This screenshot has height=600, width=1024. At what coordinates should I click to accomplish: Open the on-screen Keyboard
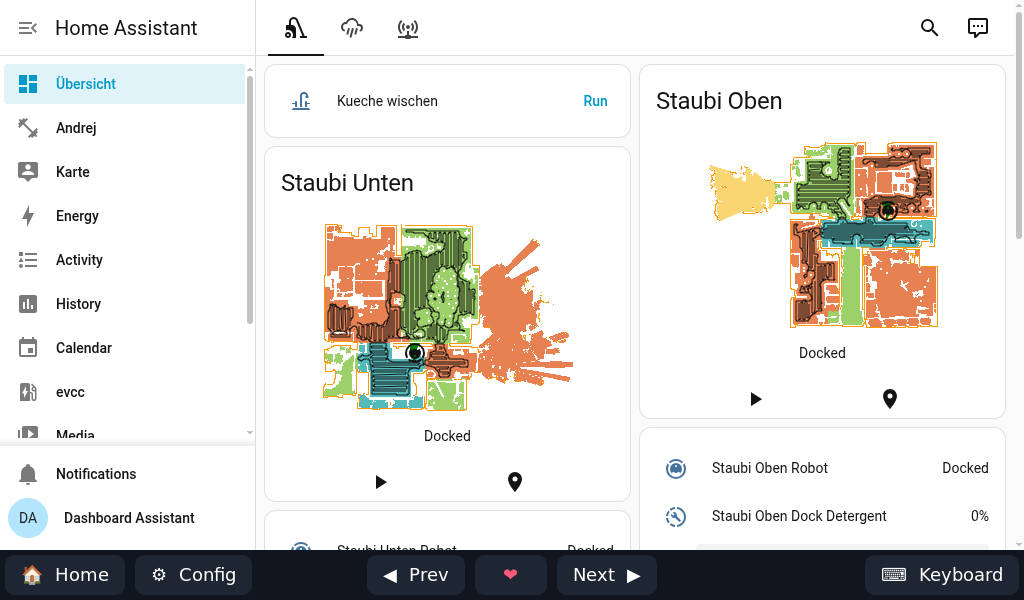point(942,575)
